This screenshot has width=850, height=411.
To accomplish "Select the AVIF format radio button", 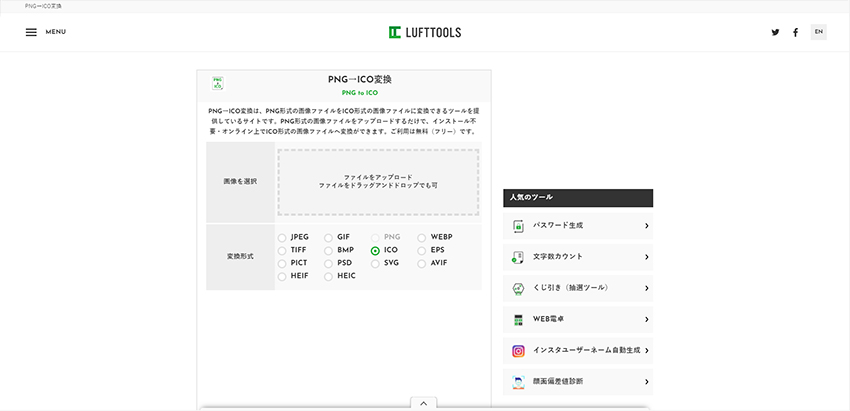I will click(x=422, y=264).
